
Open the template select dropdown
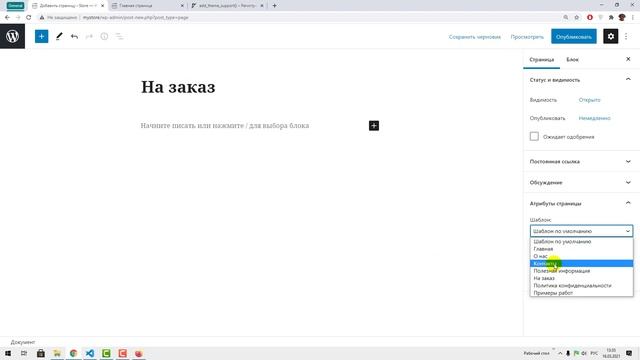pos(582,231)
